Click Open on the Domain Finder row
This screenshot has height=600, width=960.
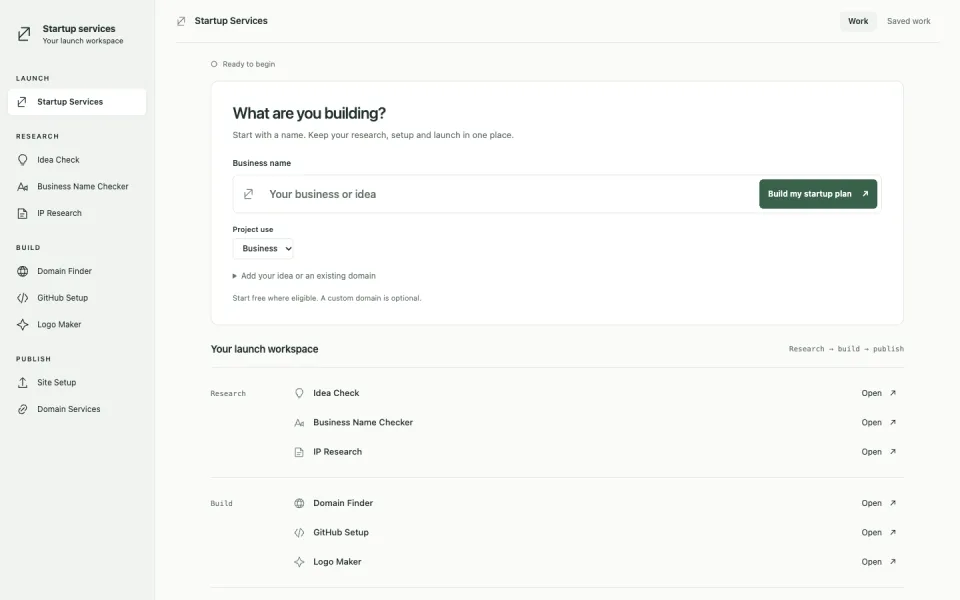(x=879, y=503)
